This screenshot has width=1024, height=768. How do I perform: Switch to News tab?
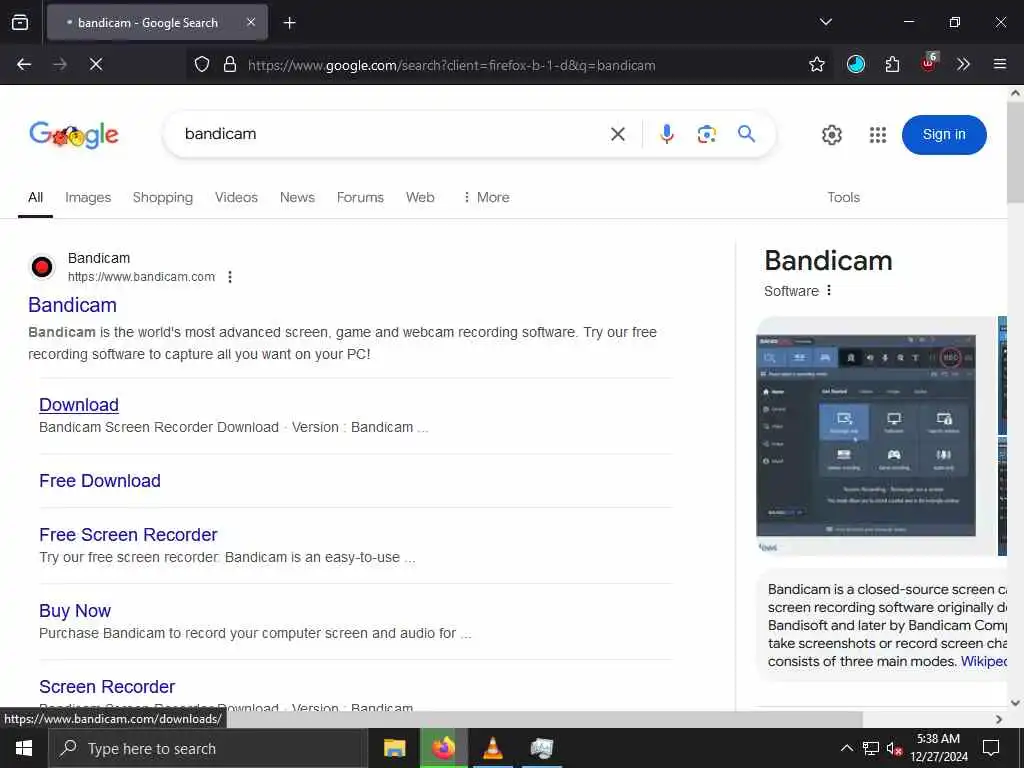297,197
